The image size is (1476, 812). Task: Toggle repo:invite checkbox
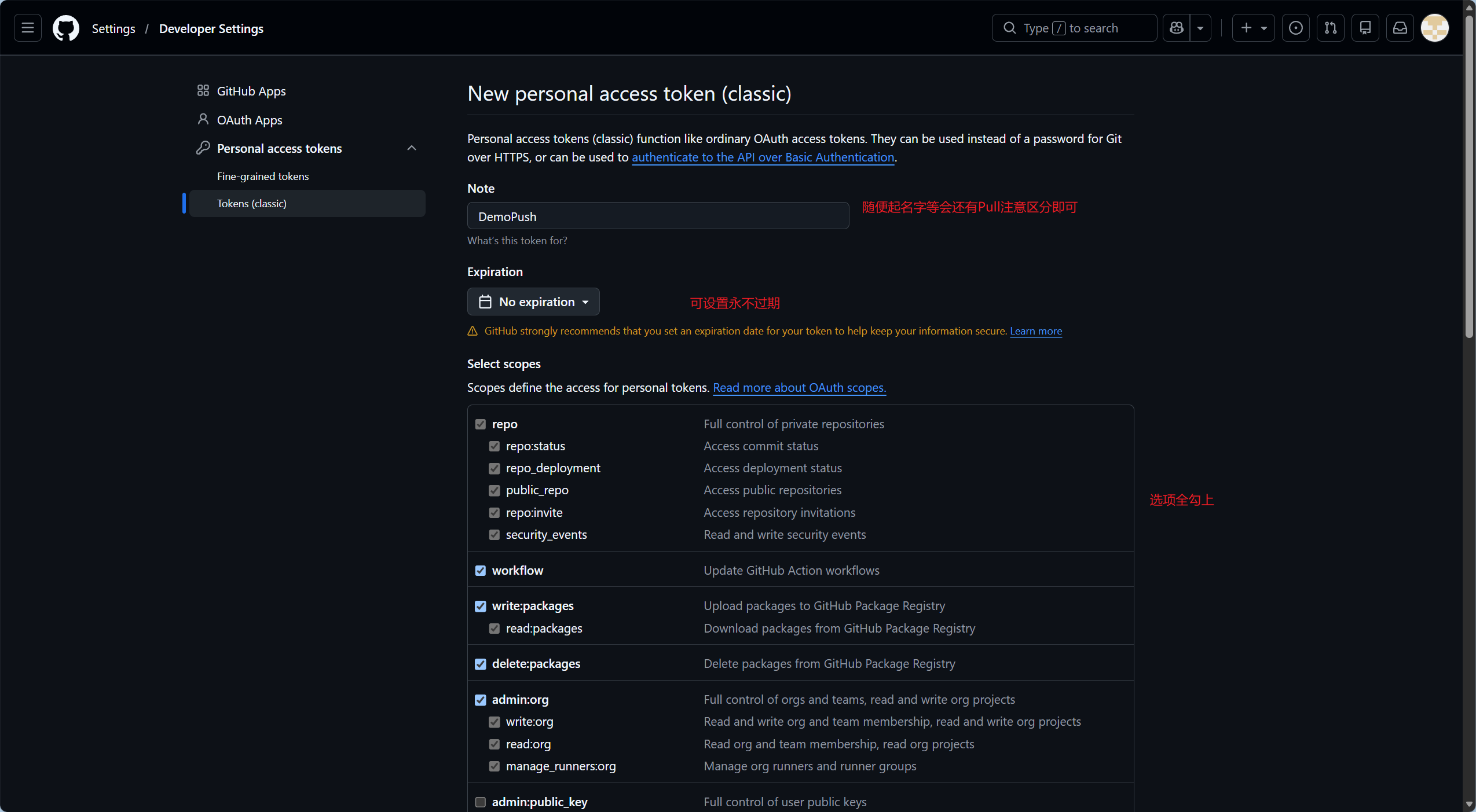point(495,513)
